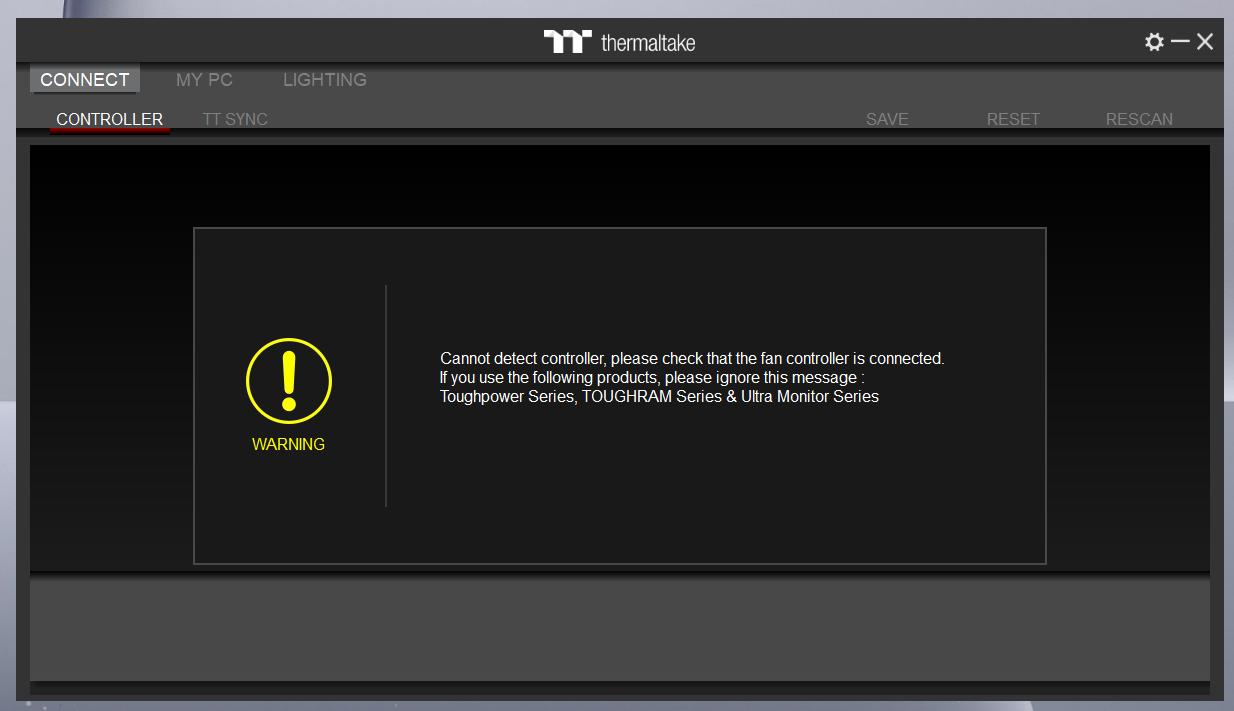
Task: Open the settings gear icon
Action: point(1154,42)
